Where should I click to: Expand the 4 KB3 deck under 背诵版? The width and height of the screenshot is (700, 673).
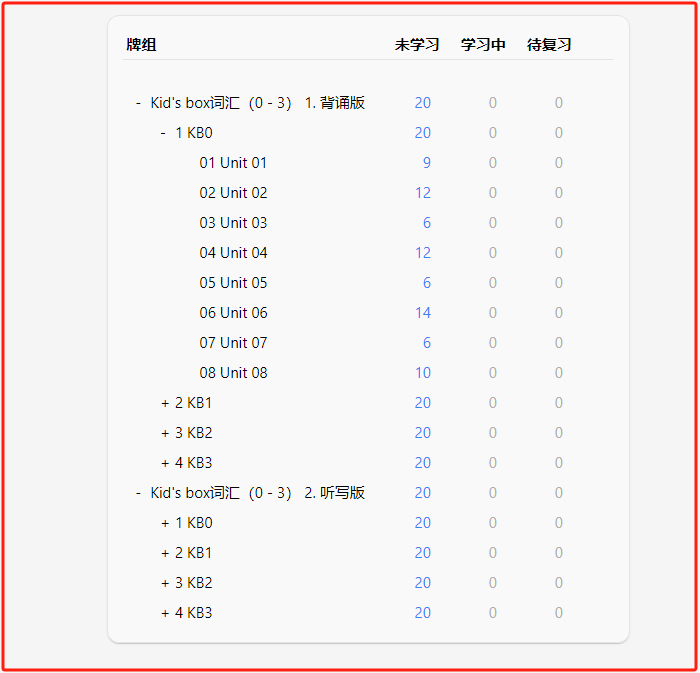[x=165, y=463]
